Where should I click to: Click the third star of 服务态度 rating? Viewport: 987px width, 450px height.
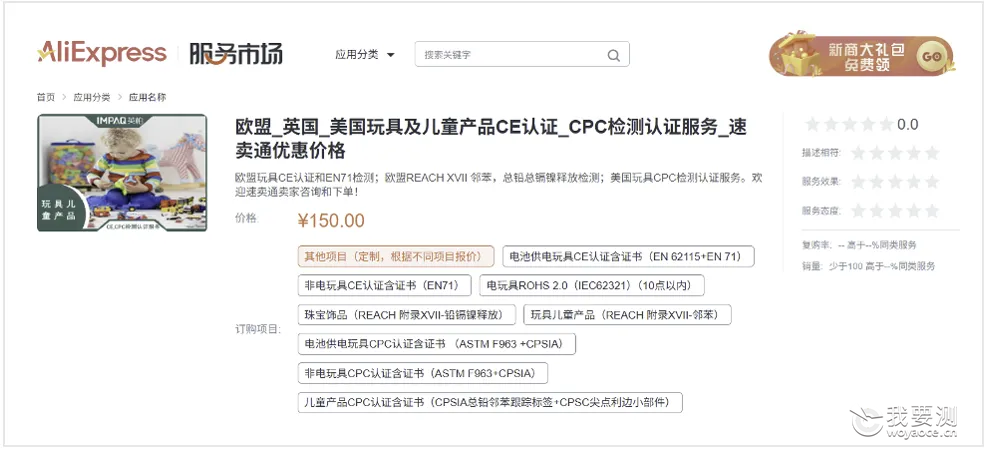[895, 211]
